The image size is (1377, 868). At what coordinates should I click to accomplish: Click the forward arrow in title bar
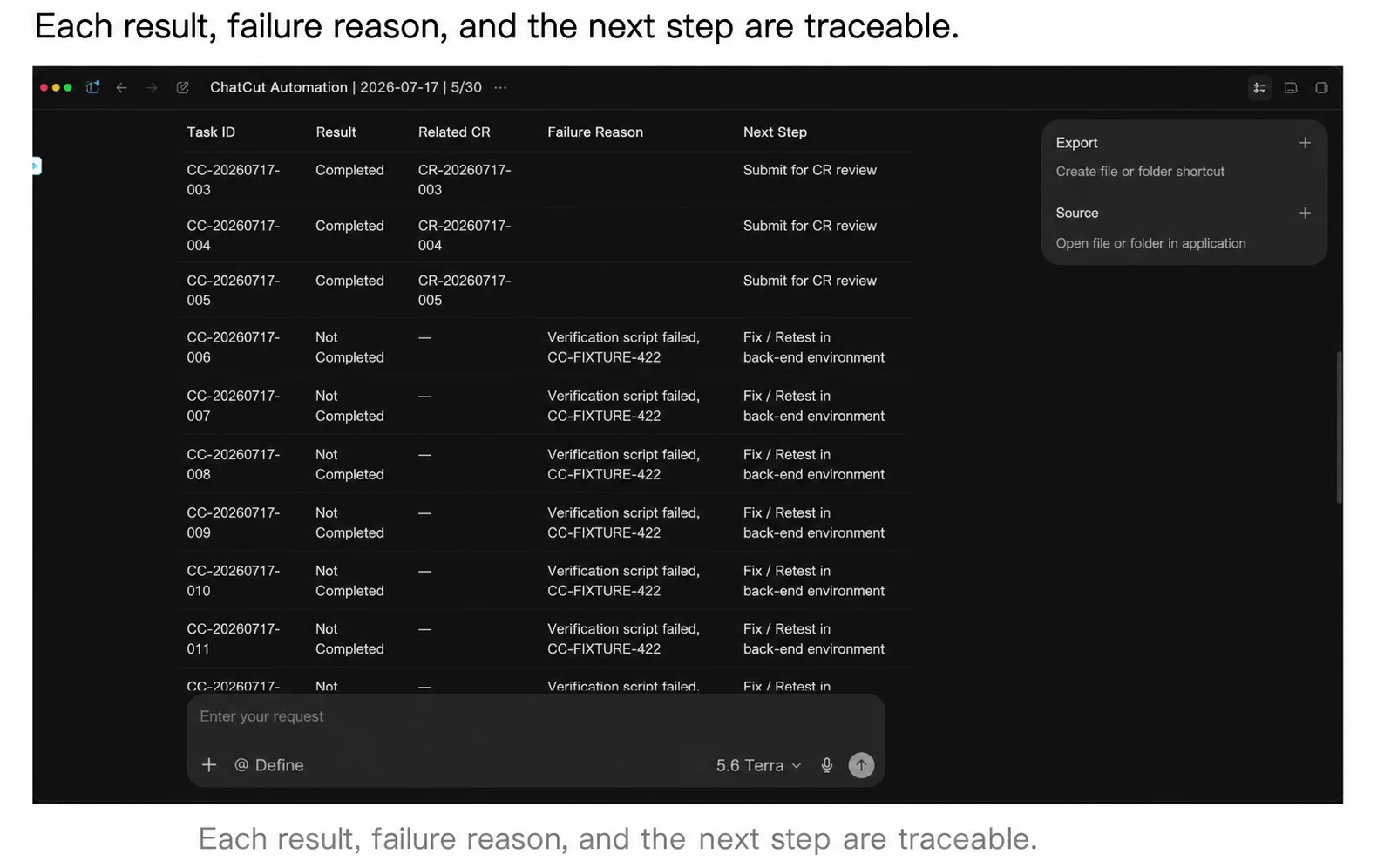pos(152,87)
